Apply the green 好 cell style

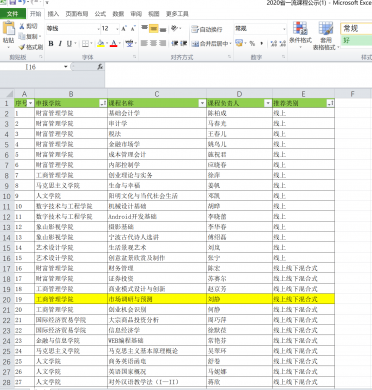click(x=356, y=40)
